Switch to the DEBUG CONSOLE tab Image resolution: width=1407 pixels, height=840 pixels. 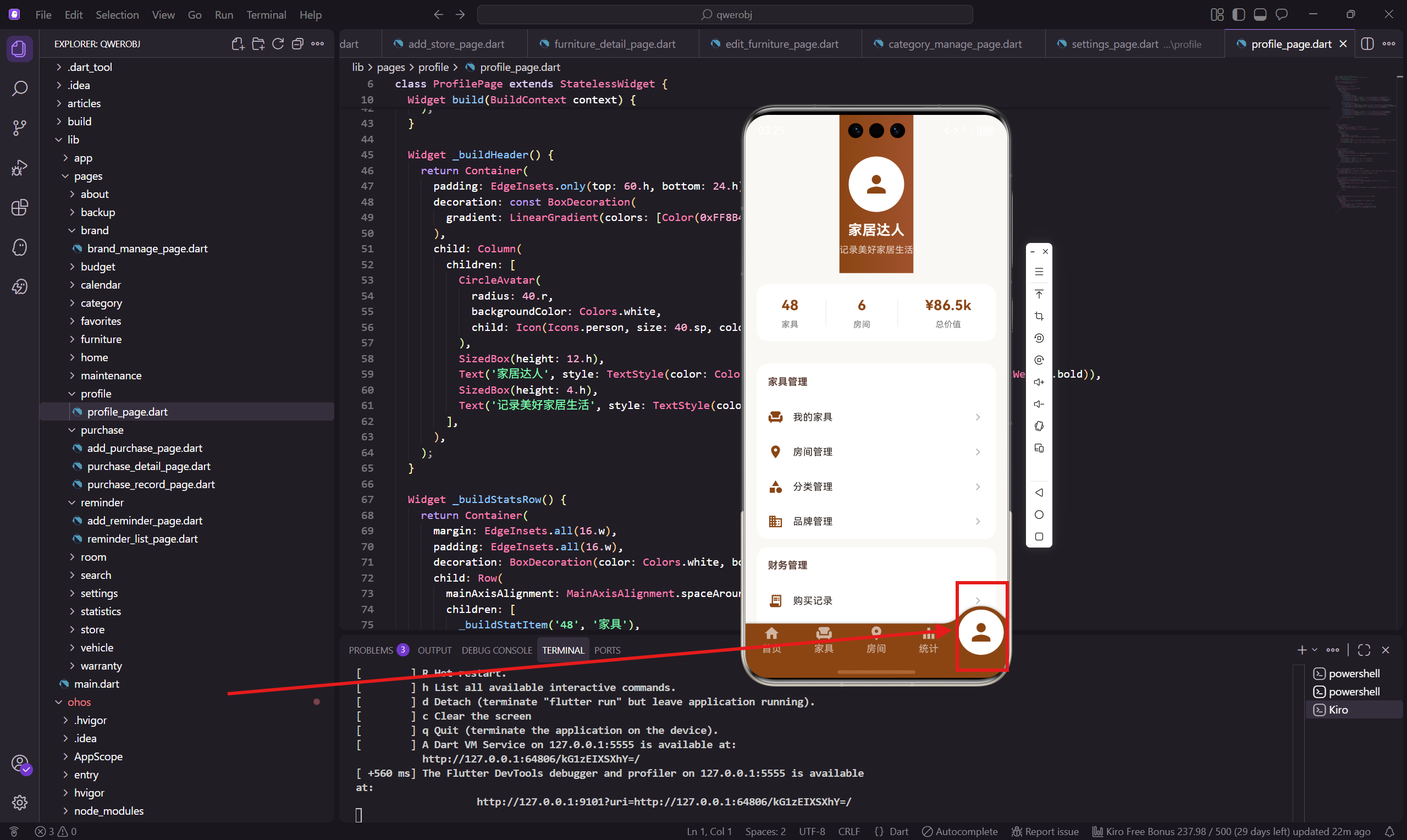click(496, 650)
